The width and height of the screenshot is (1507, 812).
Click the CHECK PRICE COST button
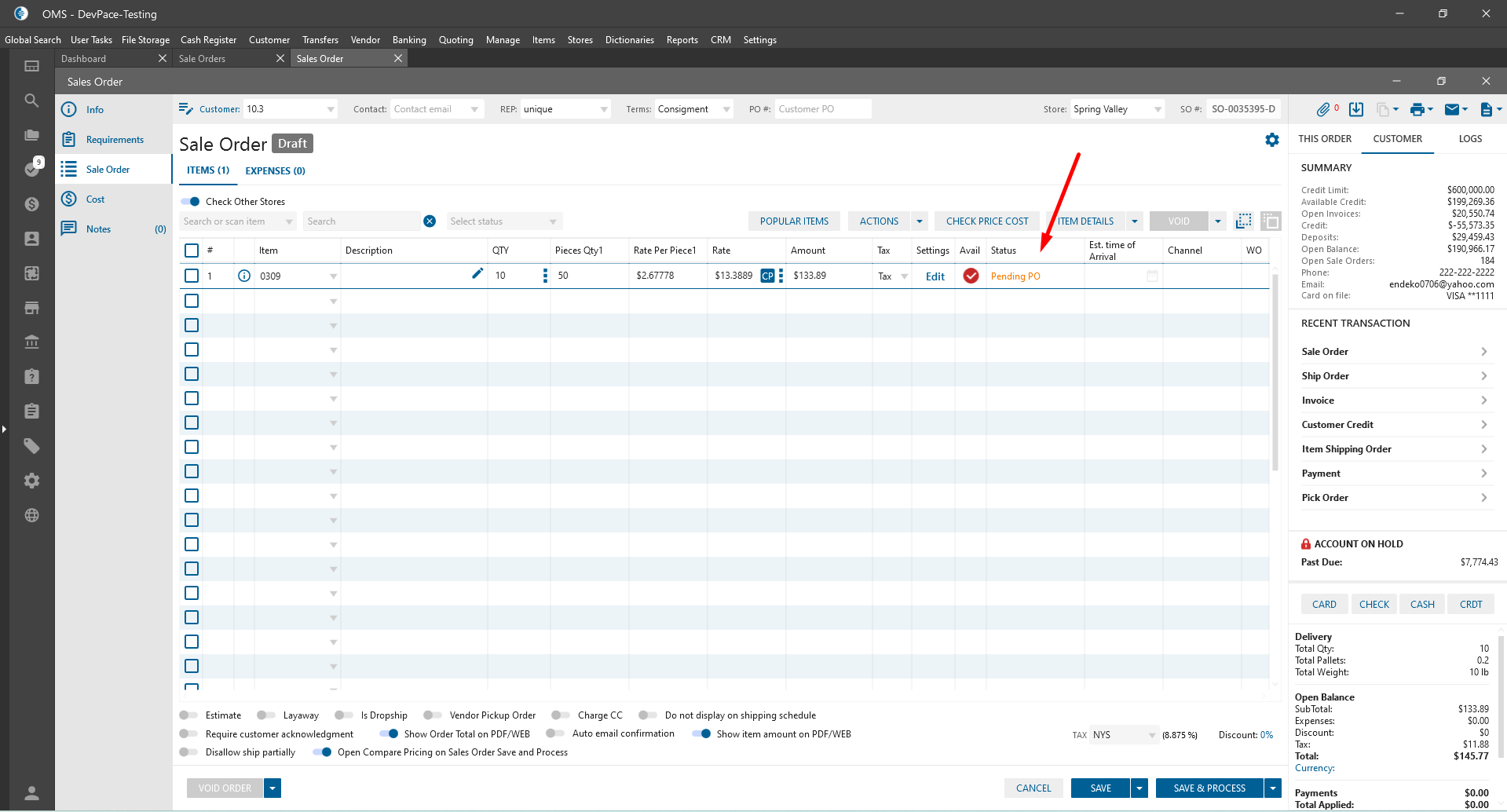[986, 221]
